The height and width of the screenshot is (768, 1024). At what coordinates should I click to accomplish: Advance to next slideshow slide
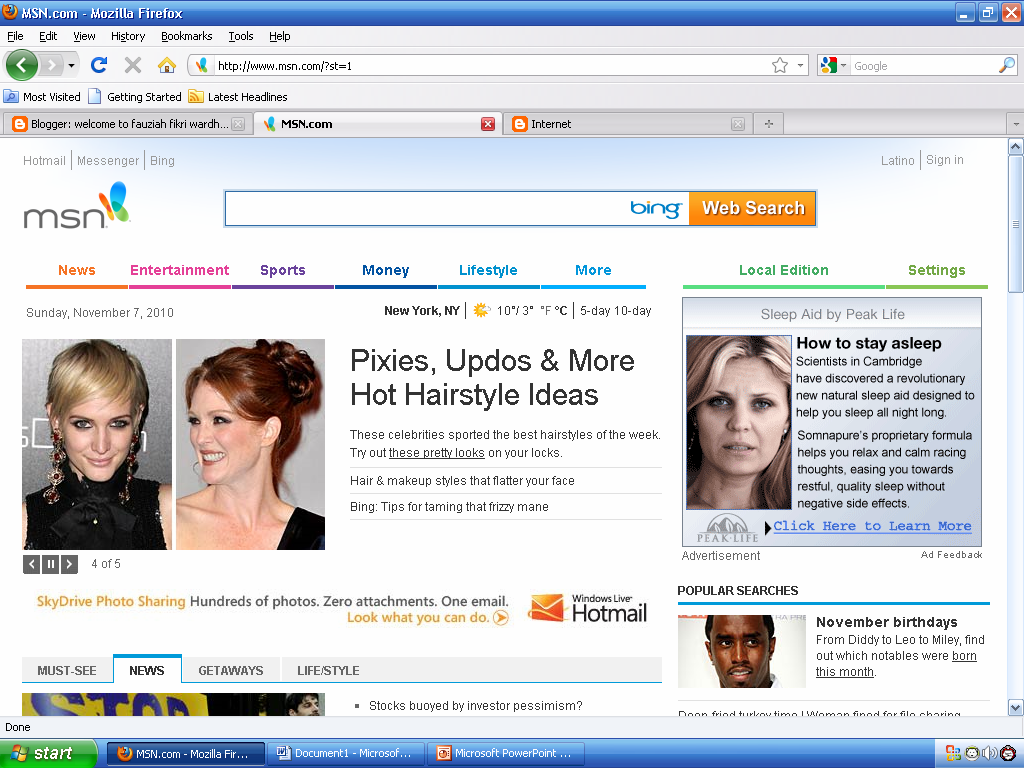tap(69, 564)
